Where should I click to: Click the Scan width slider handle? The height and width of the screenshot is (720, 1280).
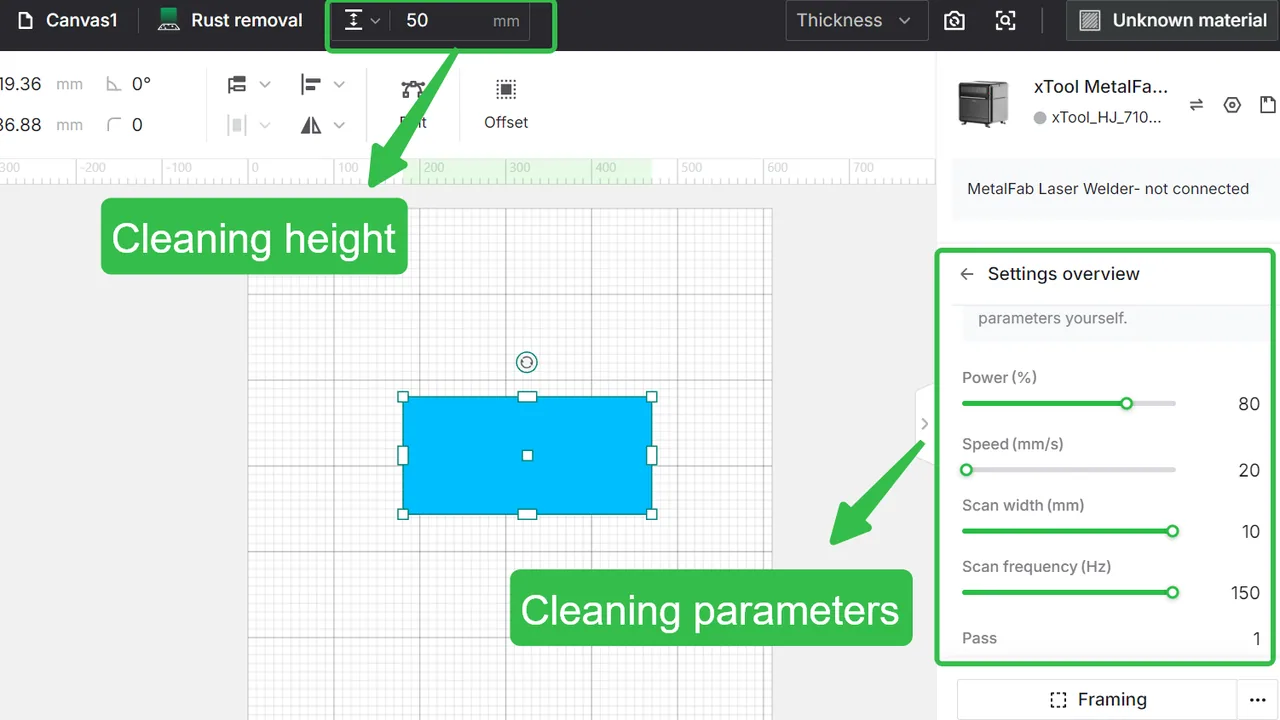1173,531
